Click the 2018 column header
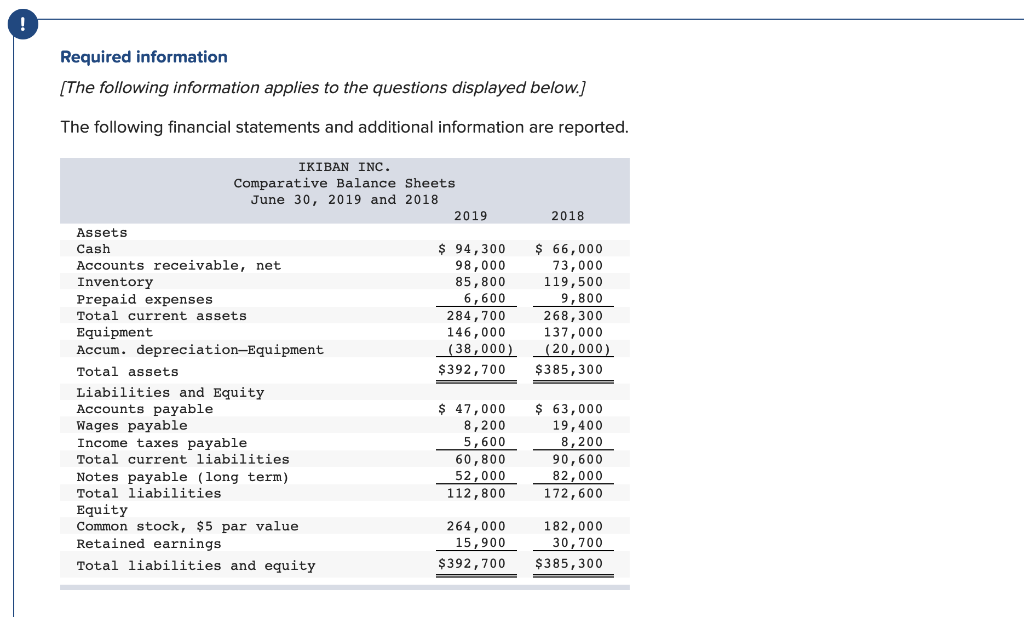 tap(568, 216)
